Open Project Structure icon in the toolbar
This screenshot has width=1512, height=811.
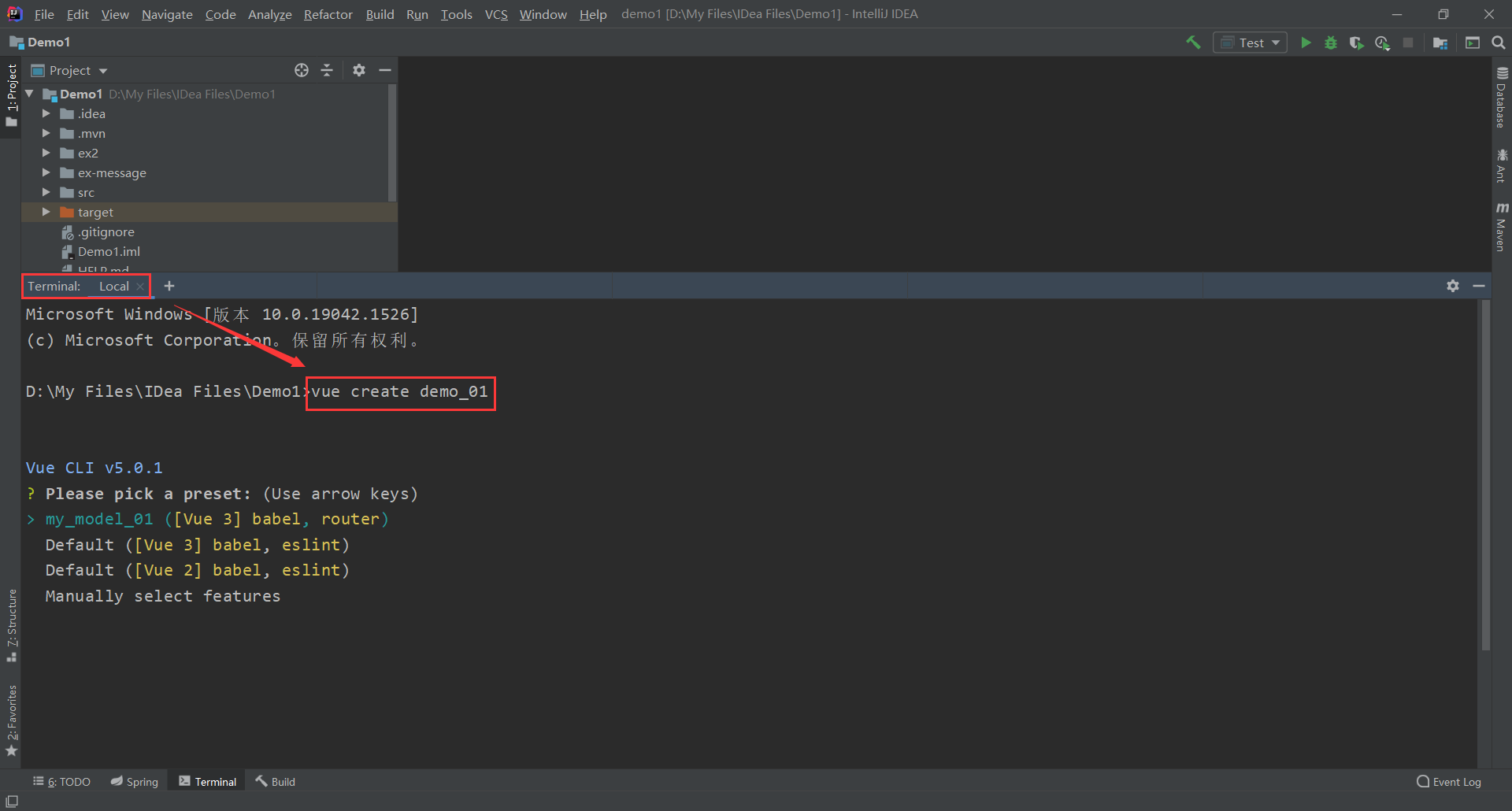[1440, 43]
